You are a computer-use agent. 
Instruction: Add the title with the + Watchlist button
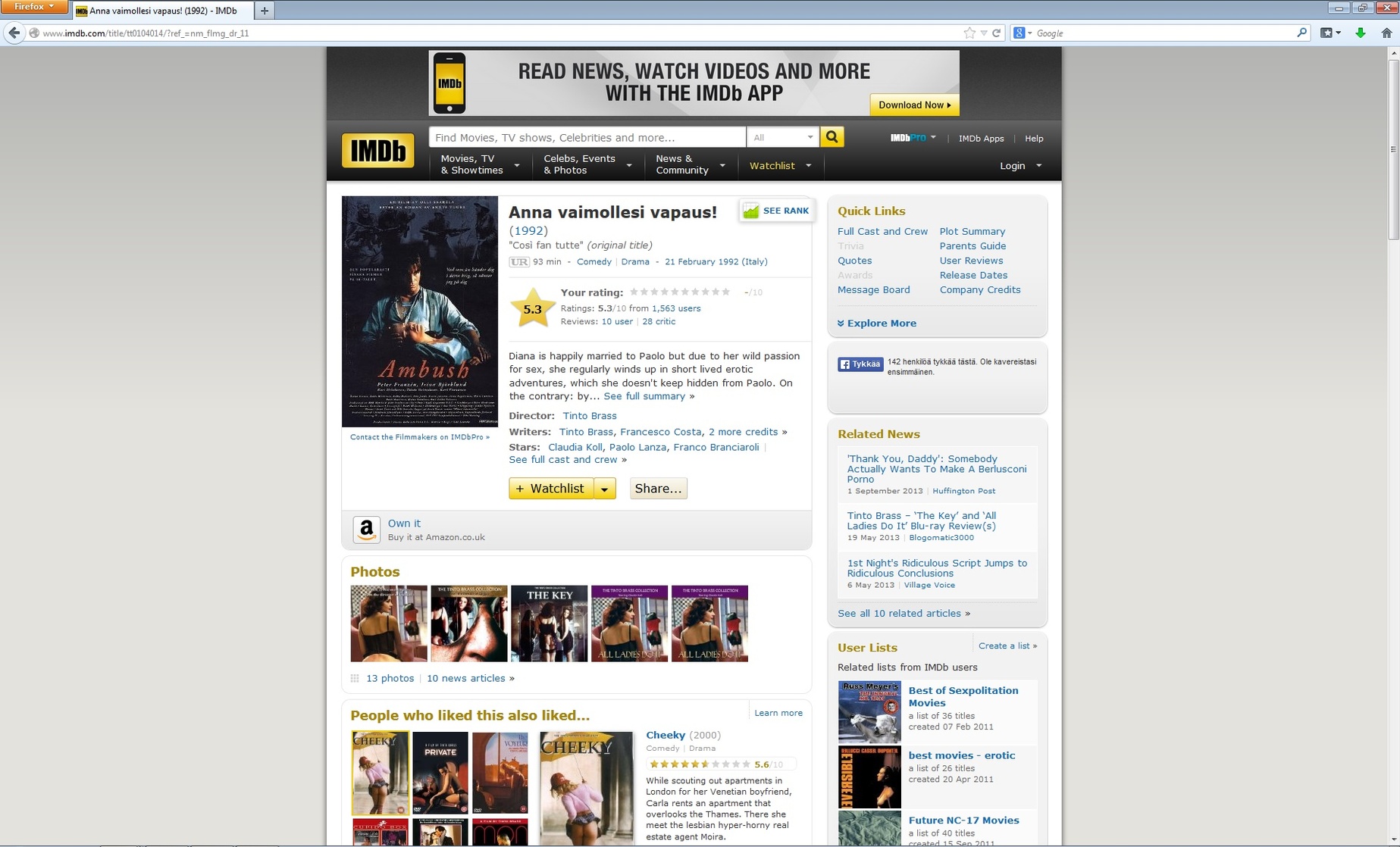(x=551, y=489)
